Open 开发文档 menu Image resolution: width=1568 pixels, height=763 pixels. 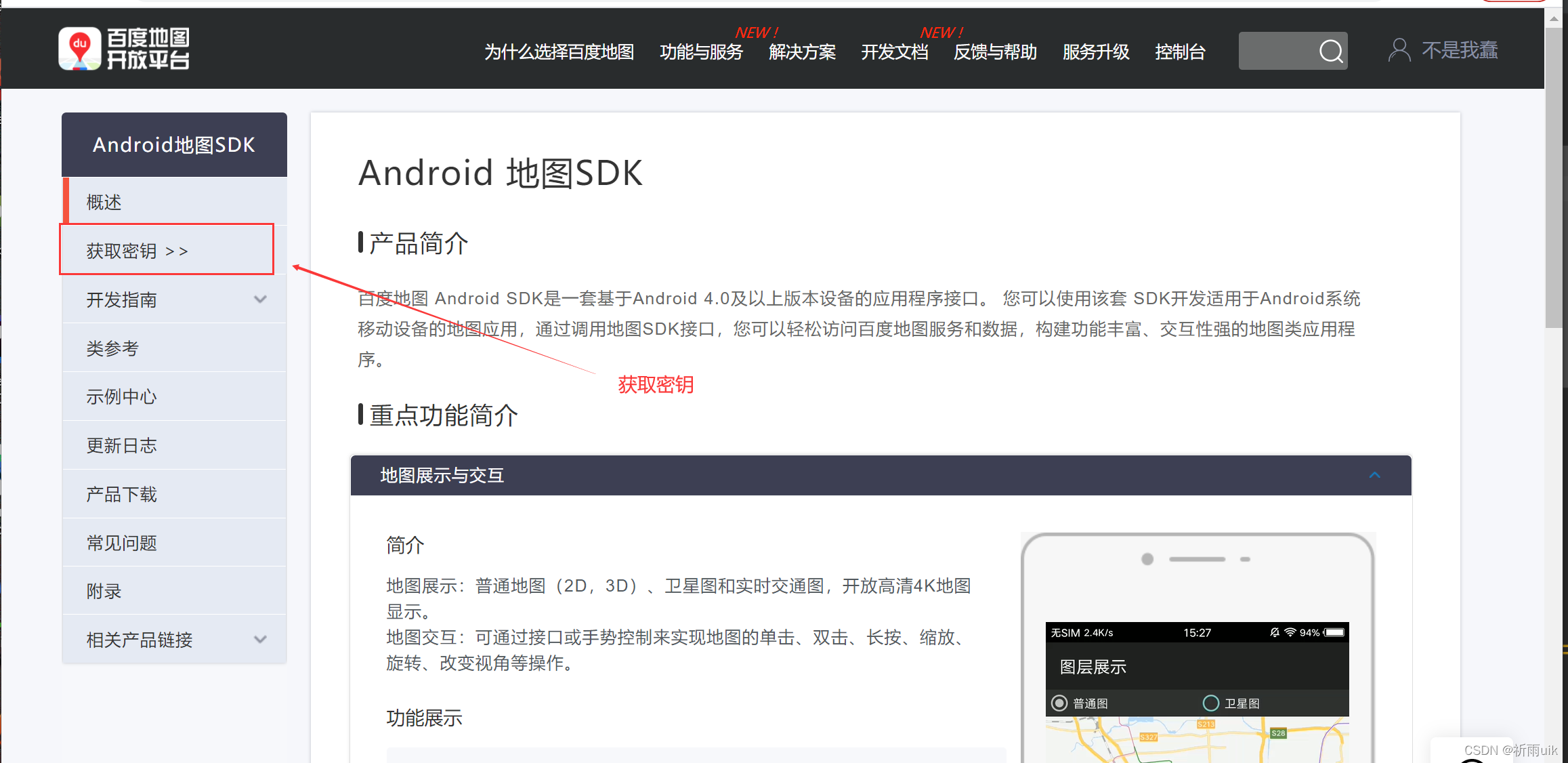[894, 51]
